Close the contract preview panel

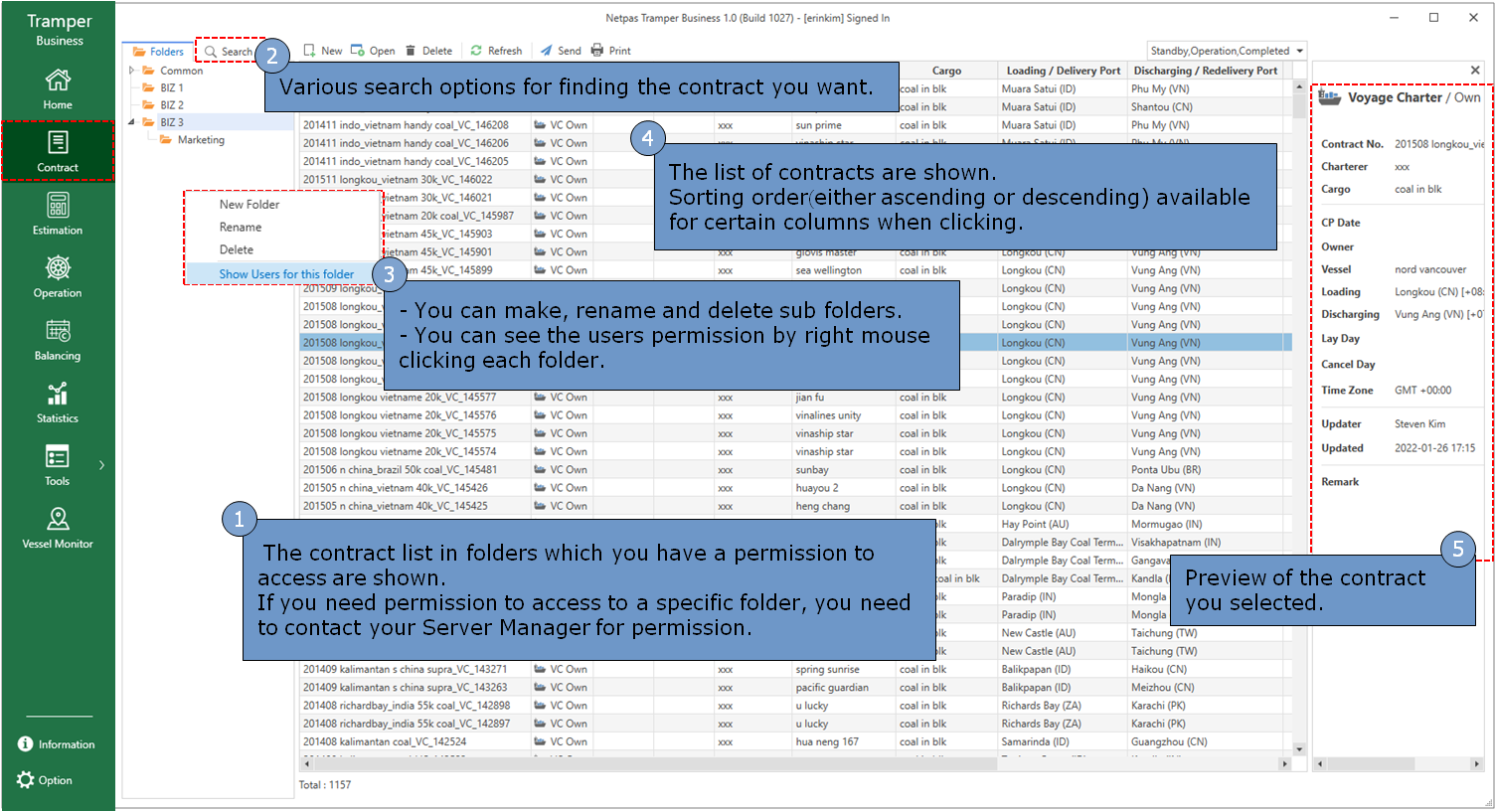[x=1475, y=71]
